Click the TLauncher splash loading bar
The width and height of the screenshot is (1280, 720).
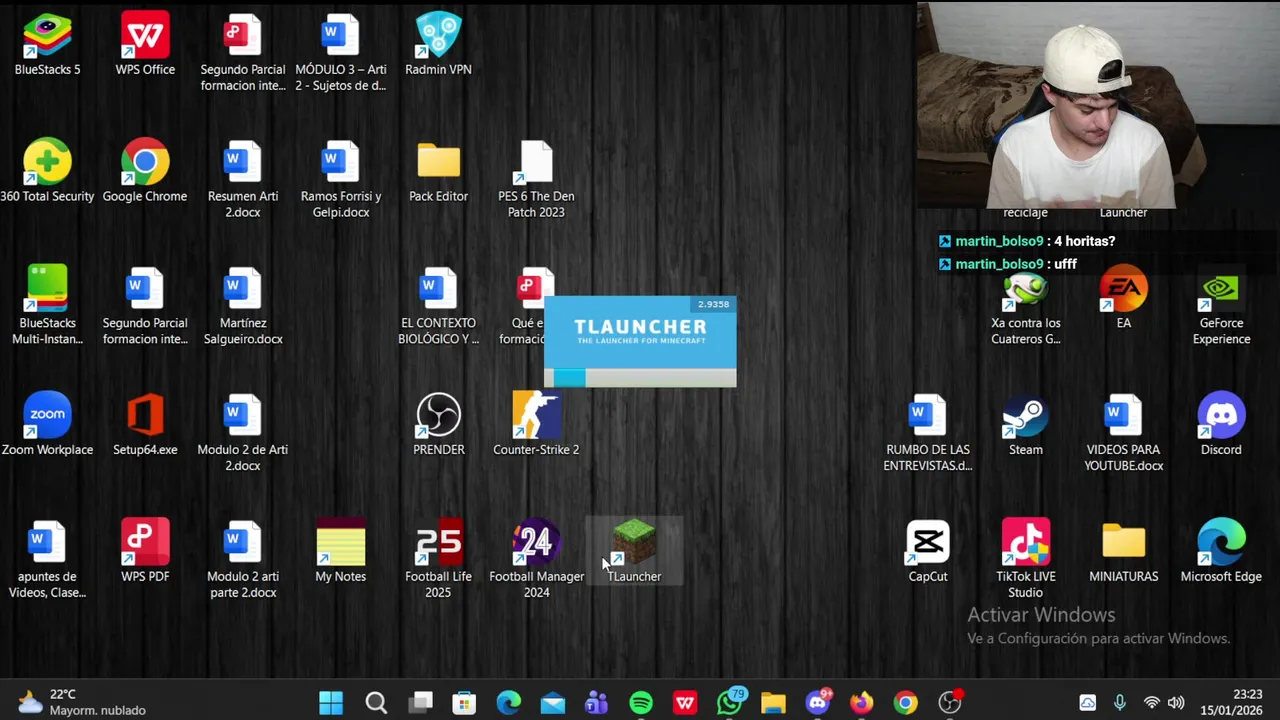tap(640, 377)
